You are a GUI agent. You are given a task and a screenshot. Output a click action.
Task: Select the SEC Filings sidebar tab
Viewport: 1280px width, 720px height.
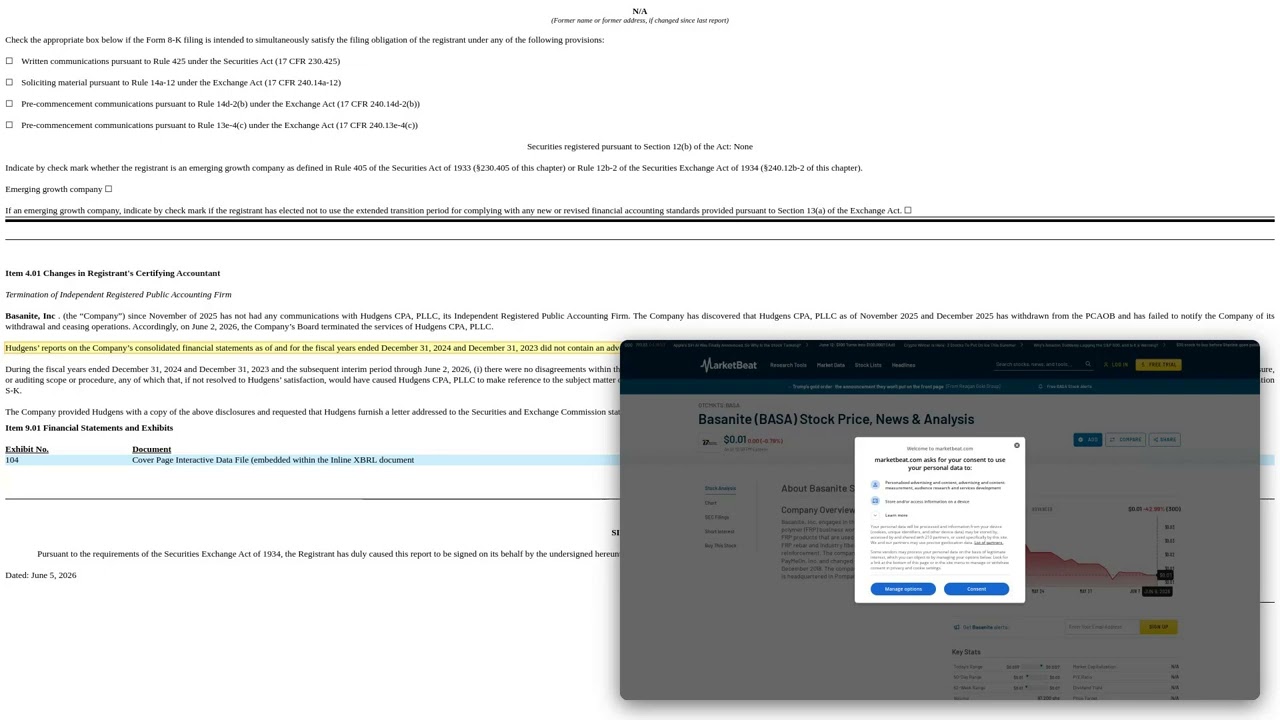(717, 517)
